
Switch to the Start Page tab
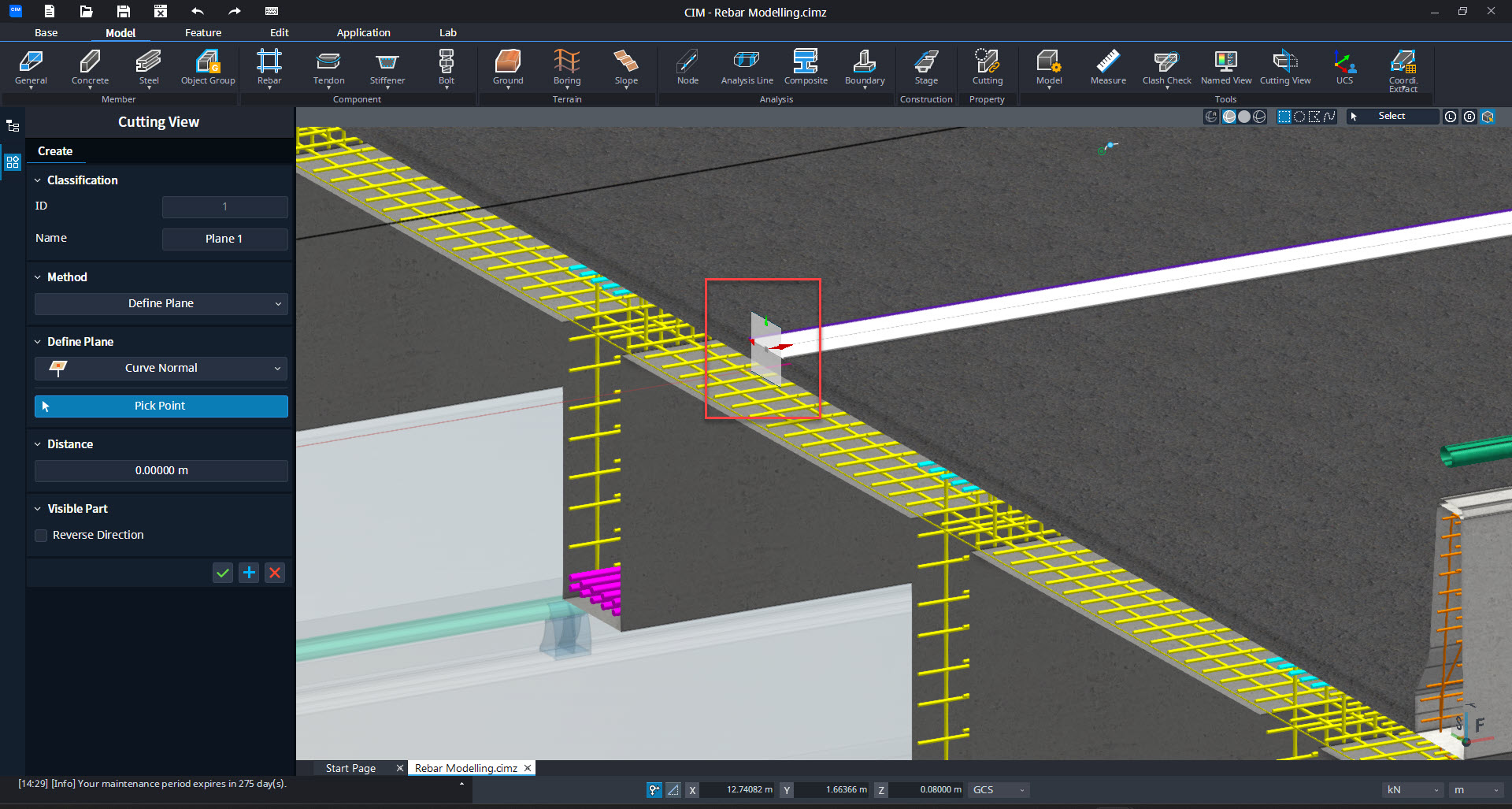(350, 768)
